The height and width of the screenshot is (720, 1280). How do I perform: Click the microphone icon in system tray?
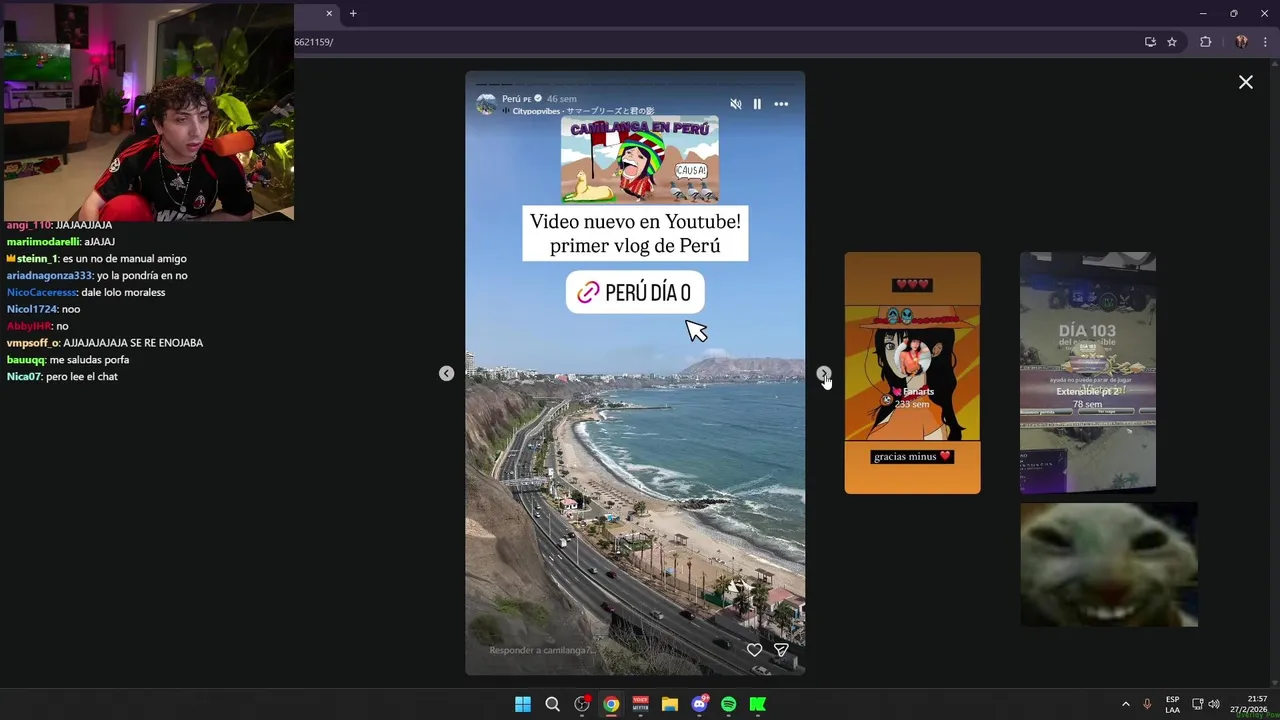pyautogui.click(x=1147, y=704)
